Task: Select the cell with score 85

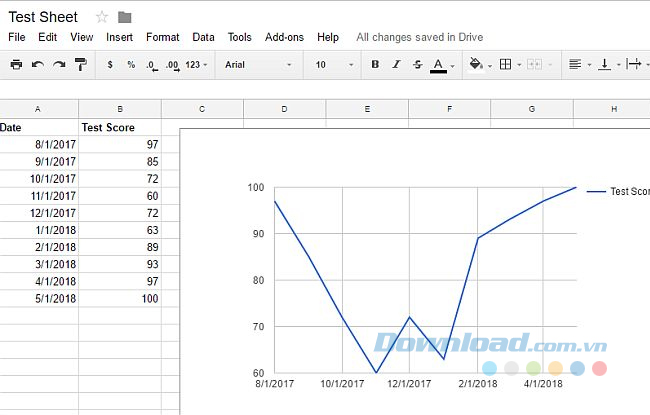Action: [120, 161]
